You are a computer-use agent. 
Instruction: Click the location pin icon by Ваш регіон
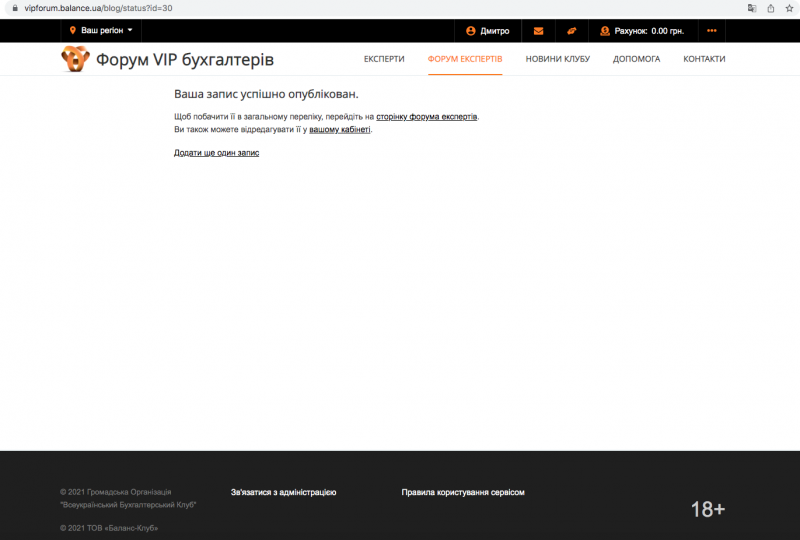click(x=73, y=31)
